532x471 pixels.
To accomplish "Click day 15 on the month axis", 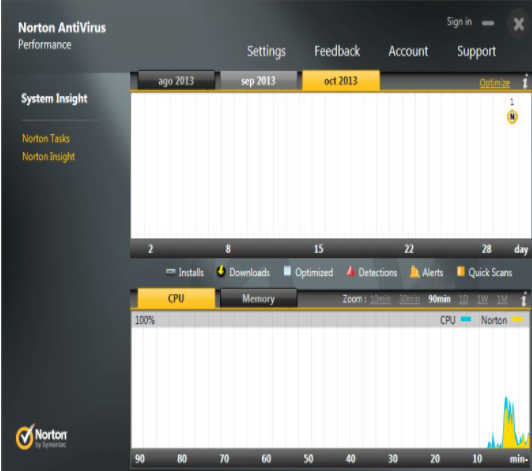I will click(318, 249).
